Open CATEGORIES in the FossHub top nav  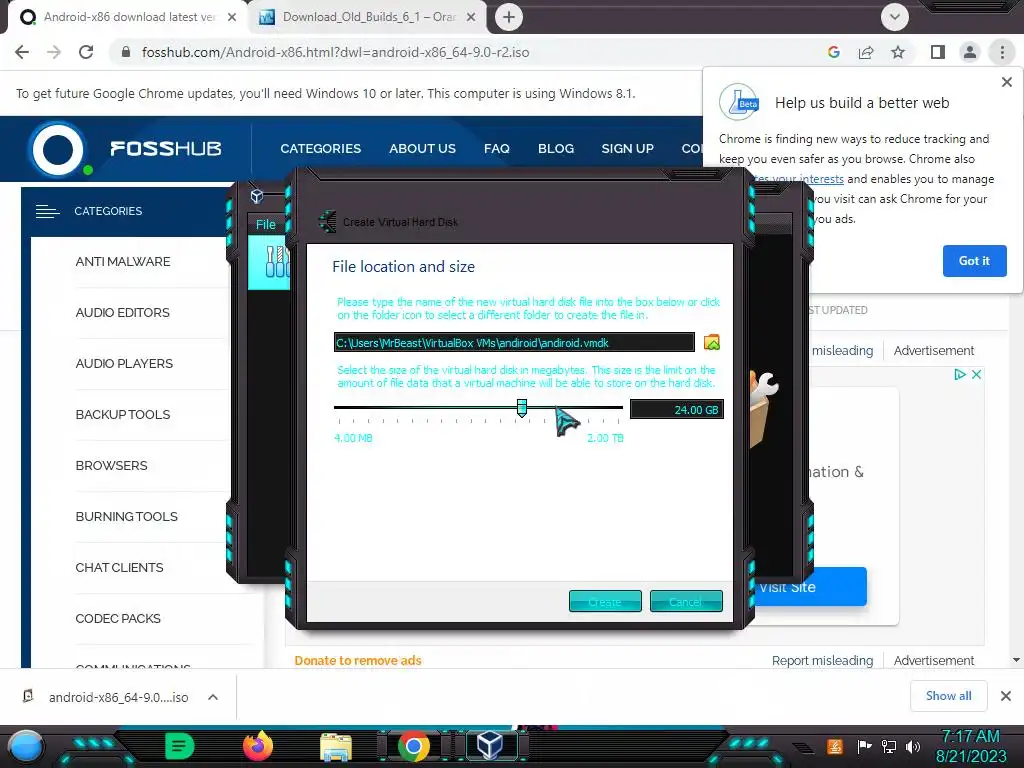point(321,148)
